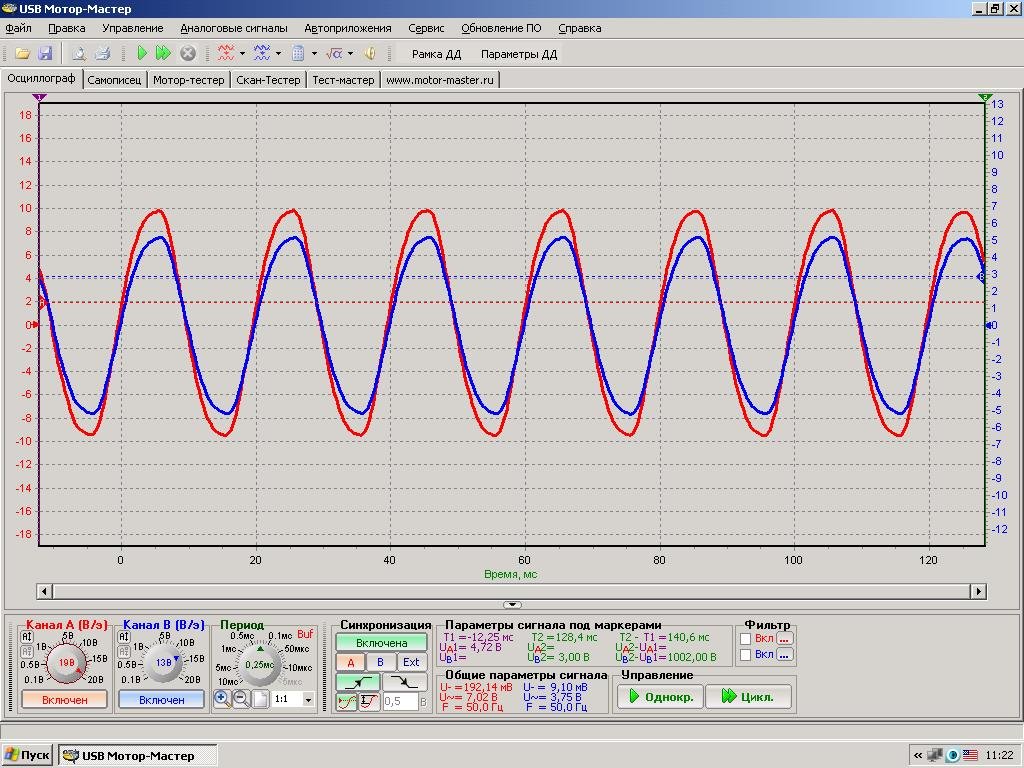This screenshot has width=1024, height=768.
Task: Click the 'Параметры ДД' toolbar button
Action: pyautogui.click(x=519, y=54)
